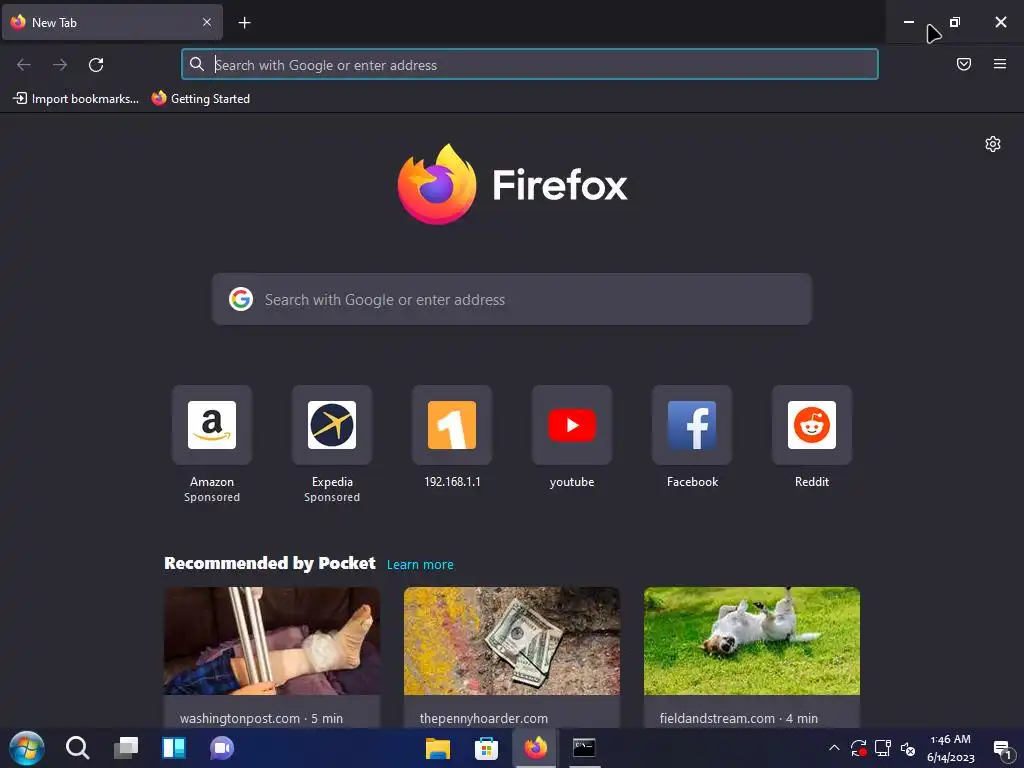Open the washingtonpost.com story thumbnail
1024x768 pixels.
[x=272, y=641]
